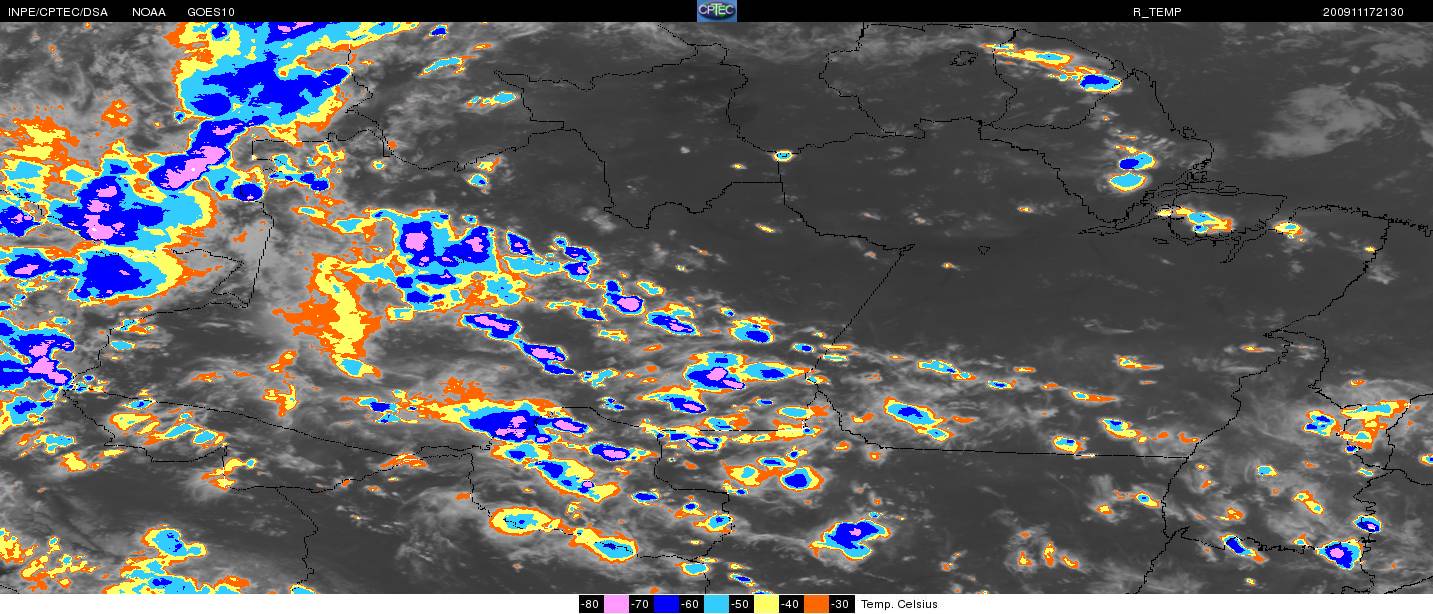Click the cyan -60 to -50 legend swatch
Viewport: 1433px width, 614px height.
tap(716, 604)
